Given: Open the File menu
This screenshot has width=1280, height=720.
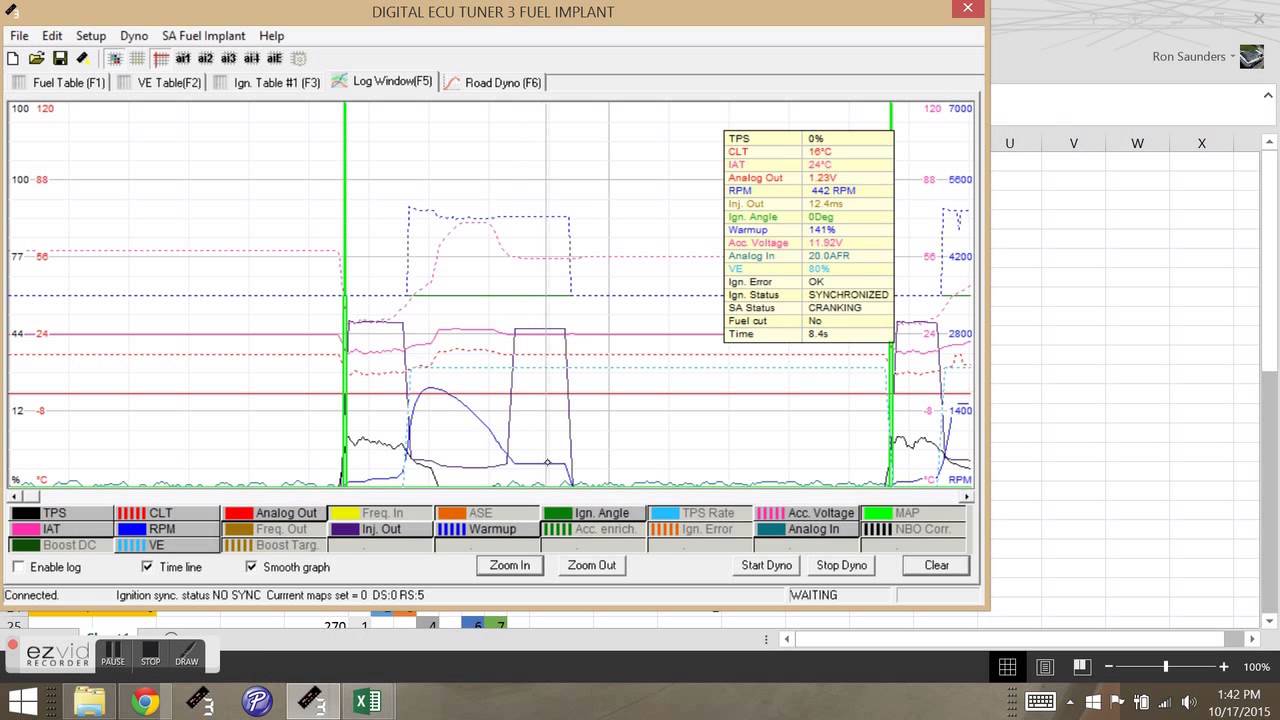Looking at the screenshot, I should [x=19, y=35].
